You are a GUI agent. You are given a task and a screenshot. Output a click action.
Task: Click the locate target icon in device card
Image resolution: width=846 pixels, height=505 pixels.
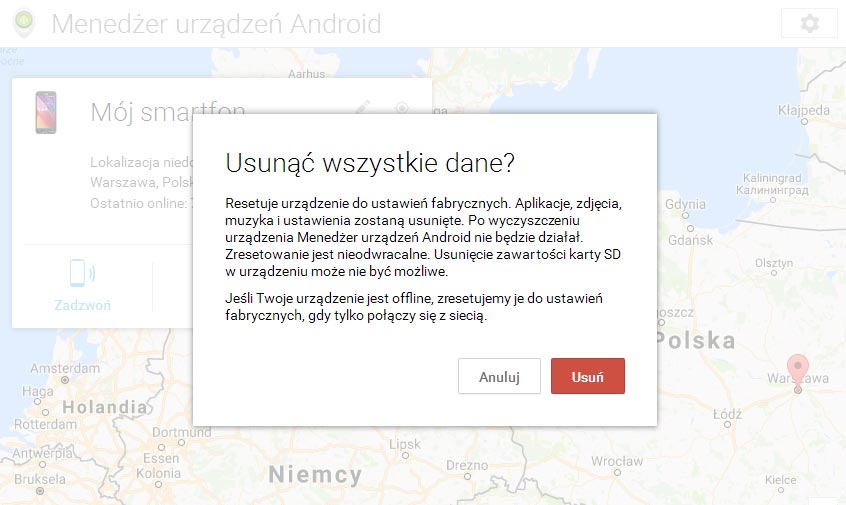tap(401, 107)
